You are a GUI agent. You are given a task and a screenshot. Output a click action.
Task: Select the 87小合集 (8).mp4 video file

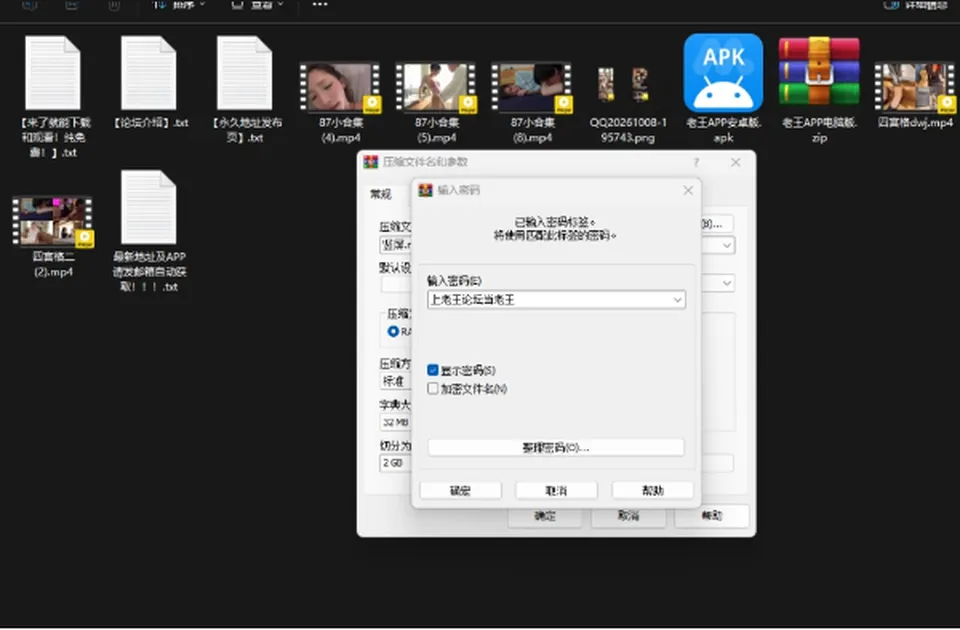[531, 88]
